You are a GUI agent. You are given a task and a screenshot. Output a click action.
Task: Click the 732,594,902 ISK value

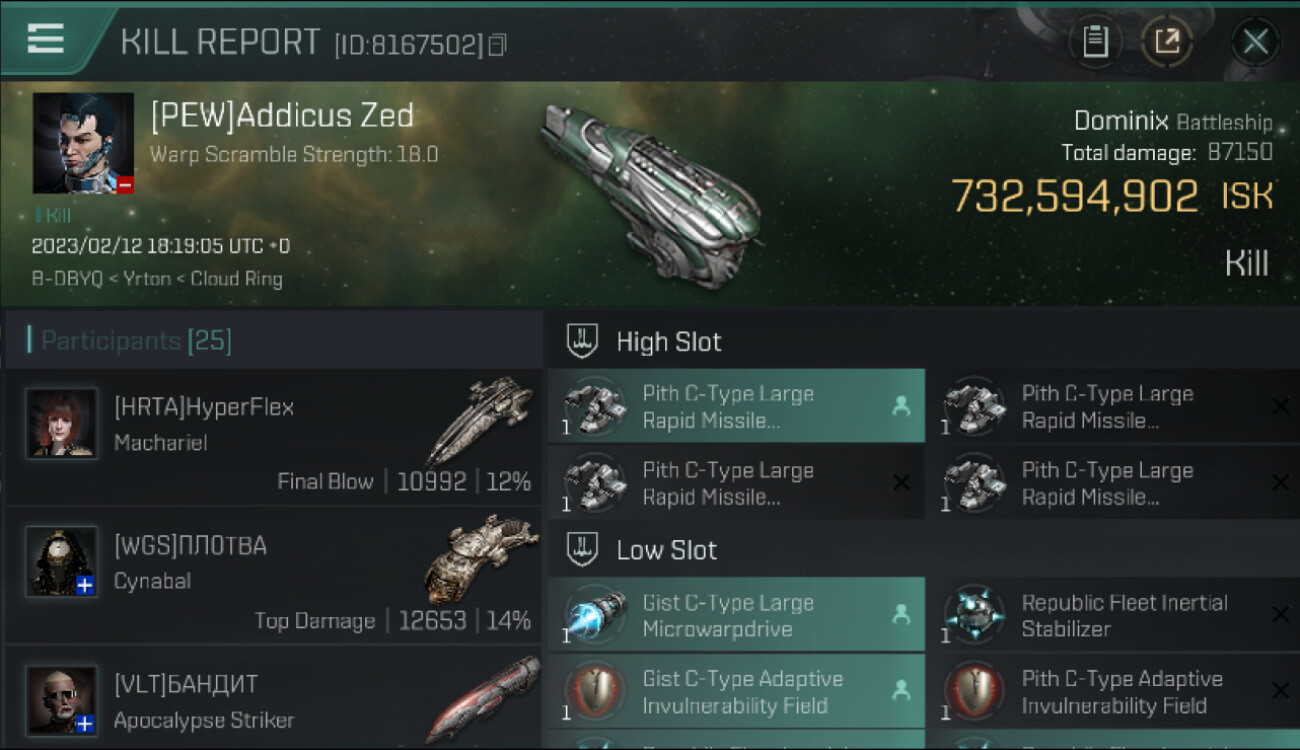click(x=1073, y=197)
